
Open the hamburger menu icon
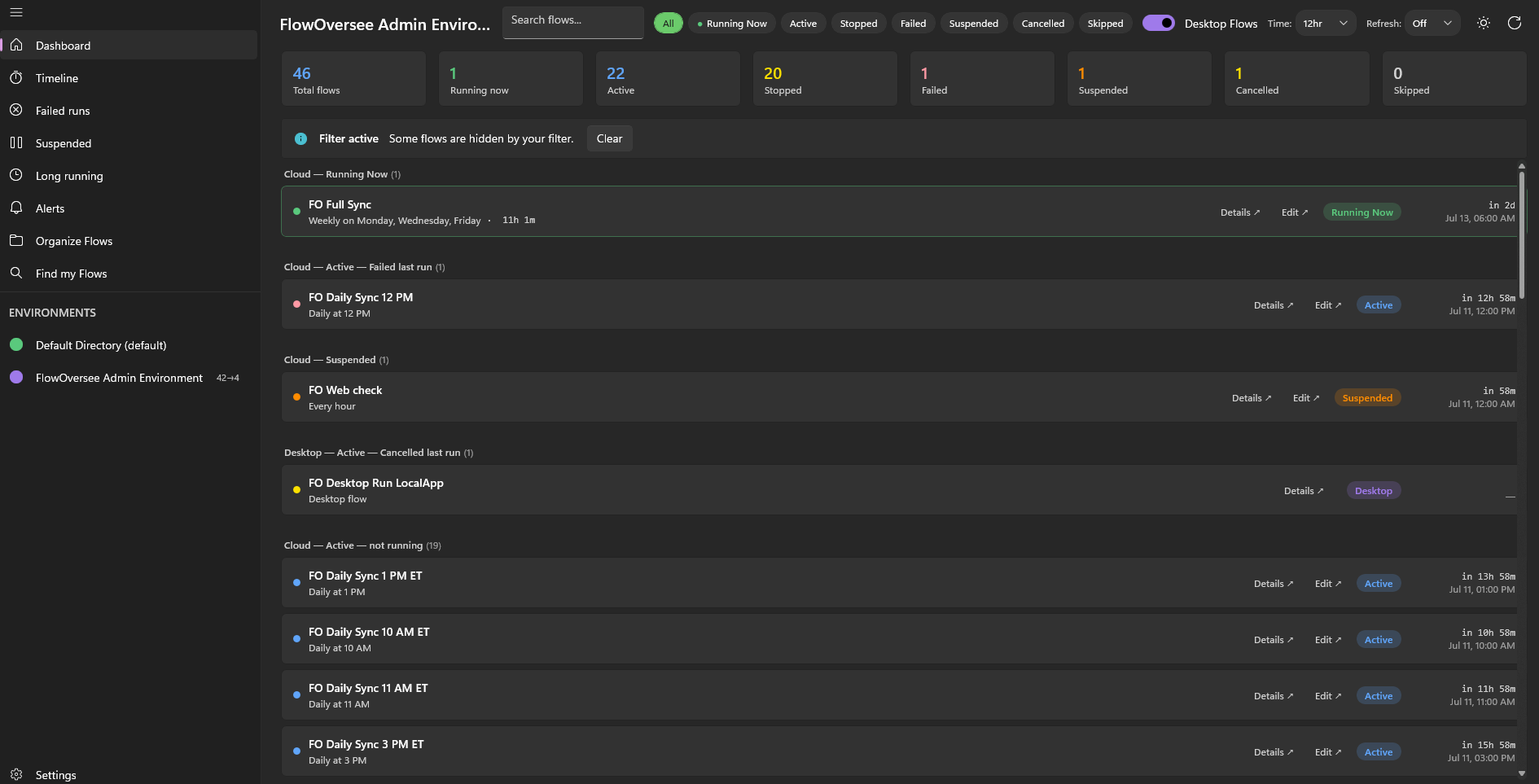(x=16, y=12)
